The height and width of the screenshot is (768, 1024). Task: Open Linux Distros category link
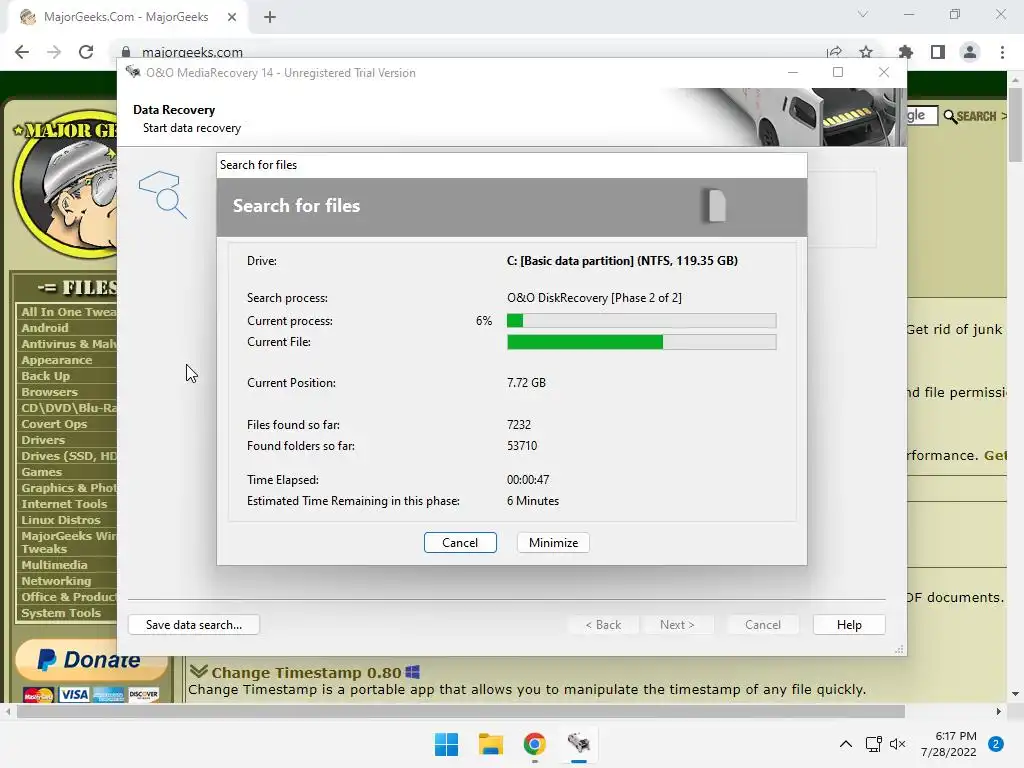[x=61, y=520]
